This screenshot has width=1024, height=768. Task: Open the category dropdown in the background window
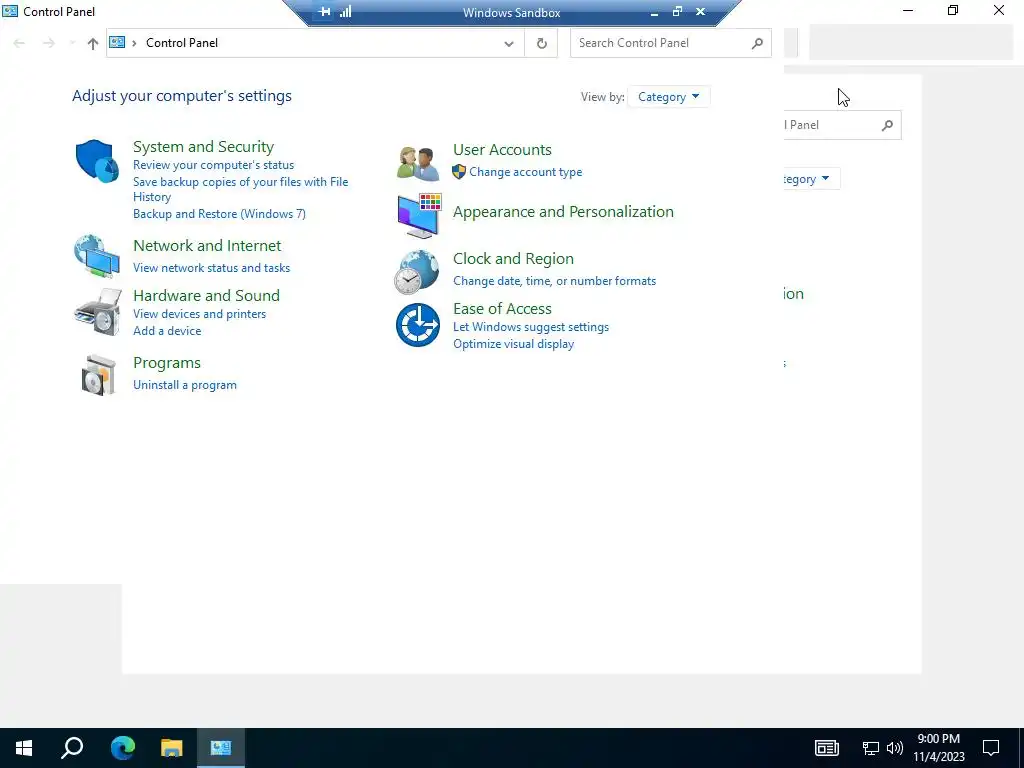click(x=811, y=179)
